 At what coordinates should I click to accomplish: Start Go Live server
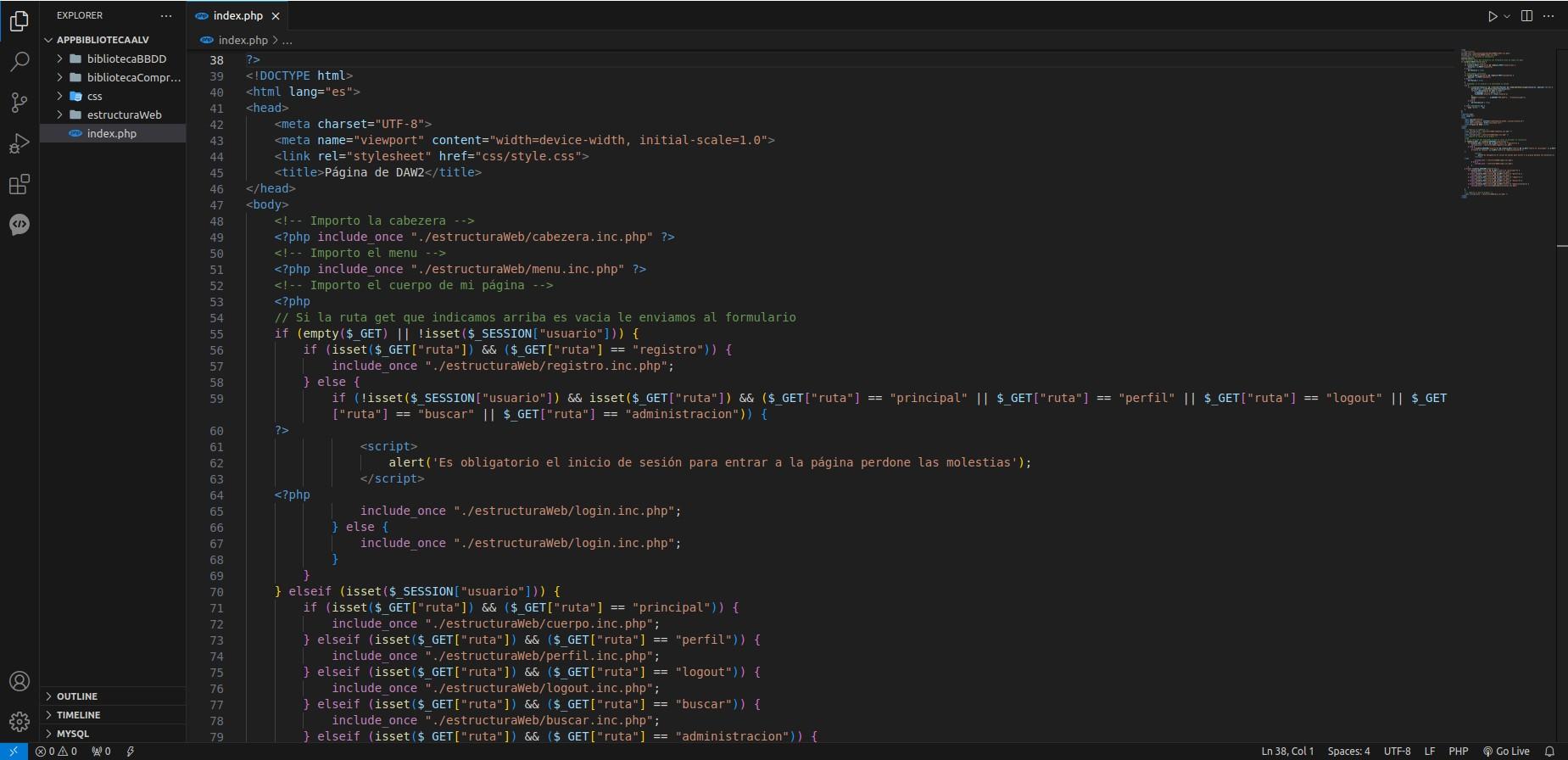(x=1506, y=752)
